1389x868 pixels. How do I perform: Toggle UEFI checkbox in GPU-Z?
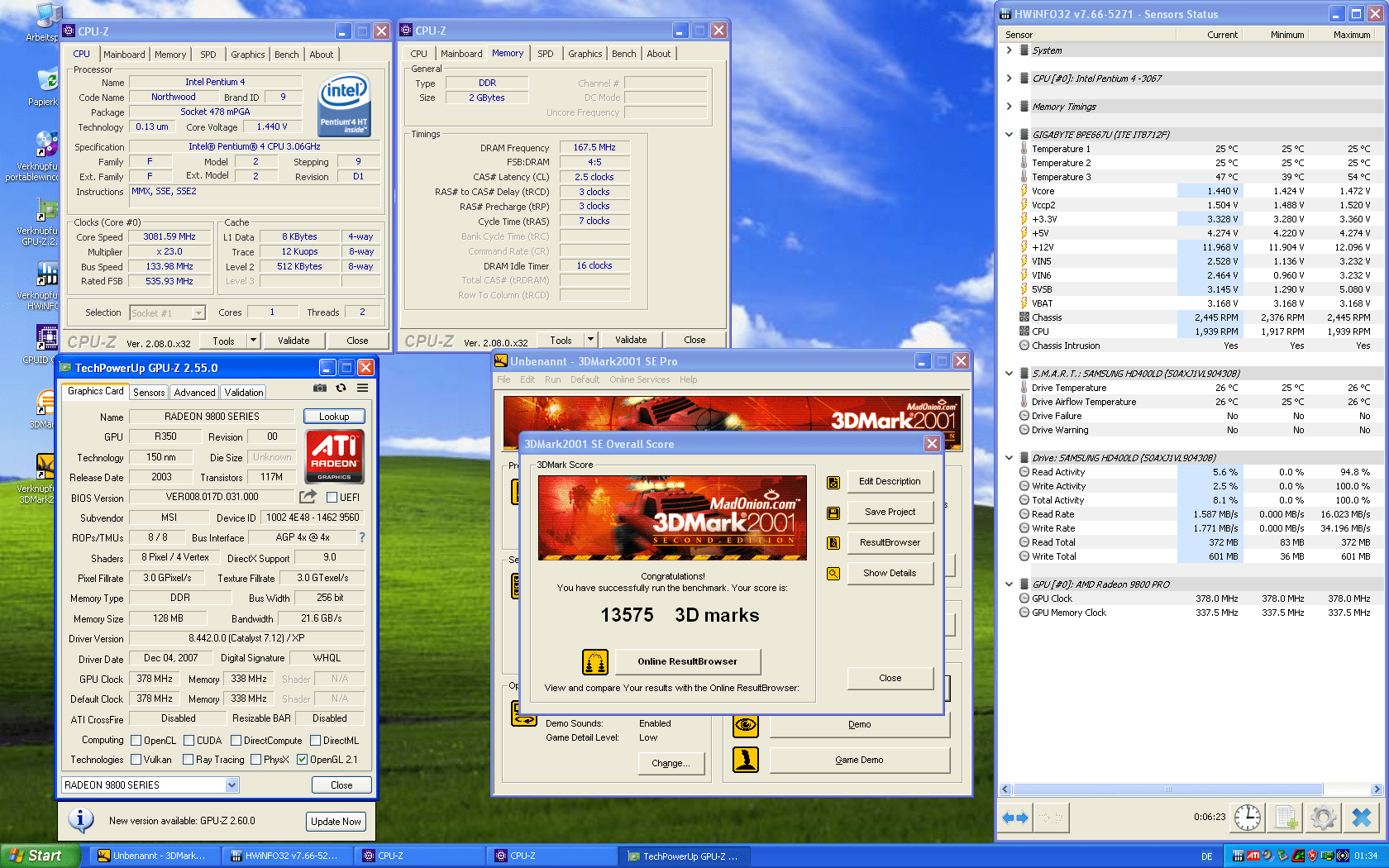[332, 497]
